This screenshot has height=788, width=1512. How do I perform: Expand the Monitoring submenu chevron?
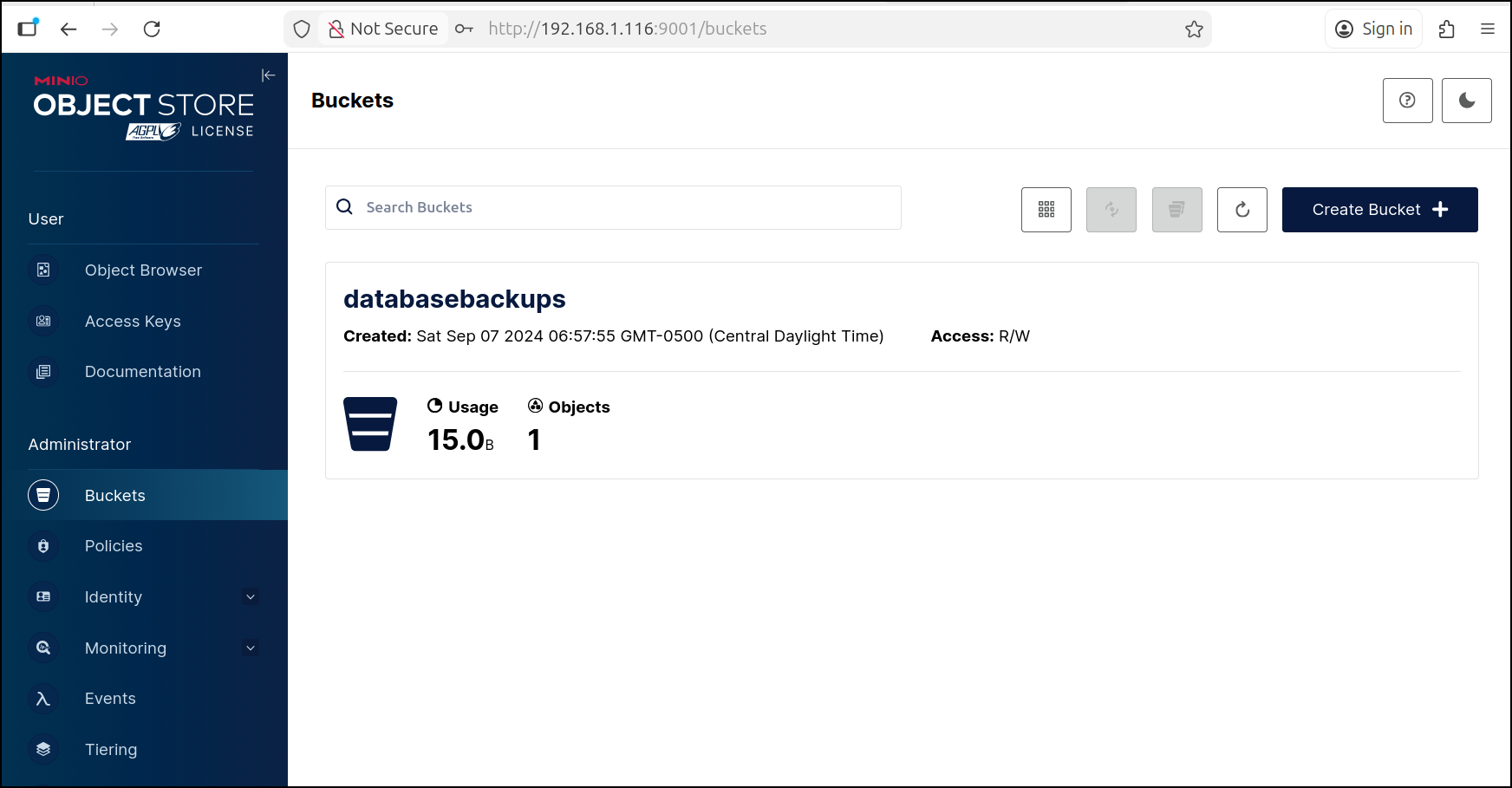251,648
